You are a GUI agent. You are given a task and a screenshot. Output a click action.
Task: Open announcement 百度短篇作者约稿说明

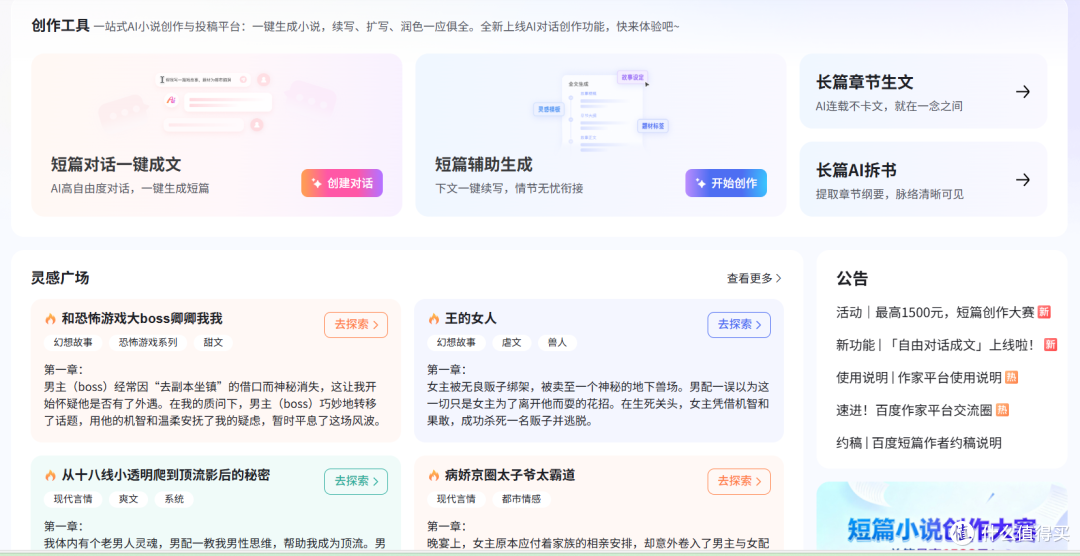(x=918, y=442)
